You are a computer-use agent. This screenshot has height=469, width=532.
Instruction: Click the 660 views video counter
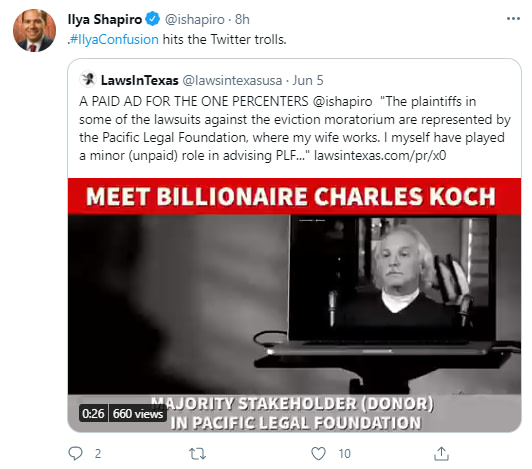click(x=138, y=413)
